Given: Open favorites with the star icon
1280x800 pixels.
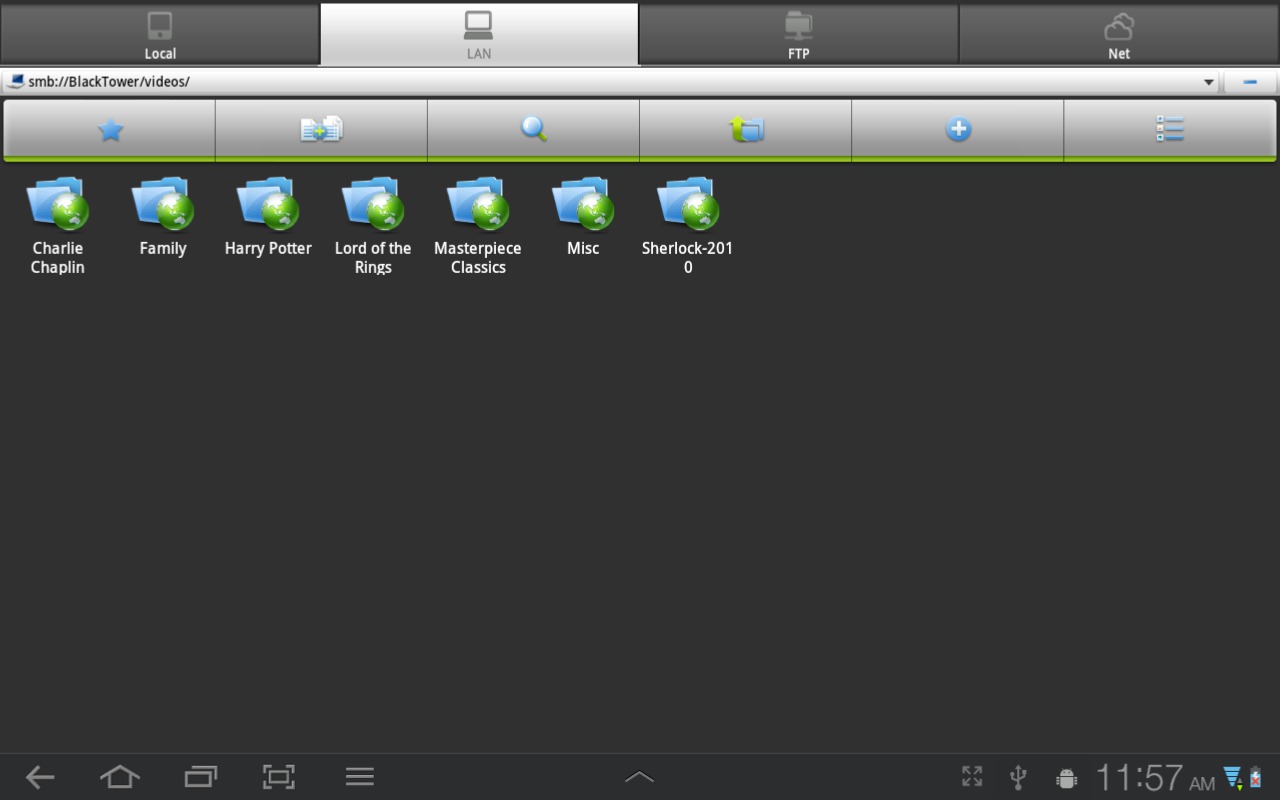Looking at the screenshot, I should pyautogui.click(x=110, y=129).
